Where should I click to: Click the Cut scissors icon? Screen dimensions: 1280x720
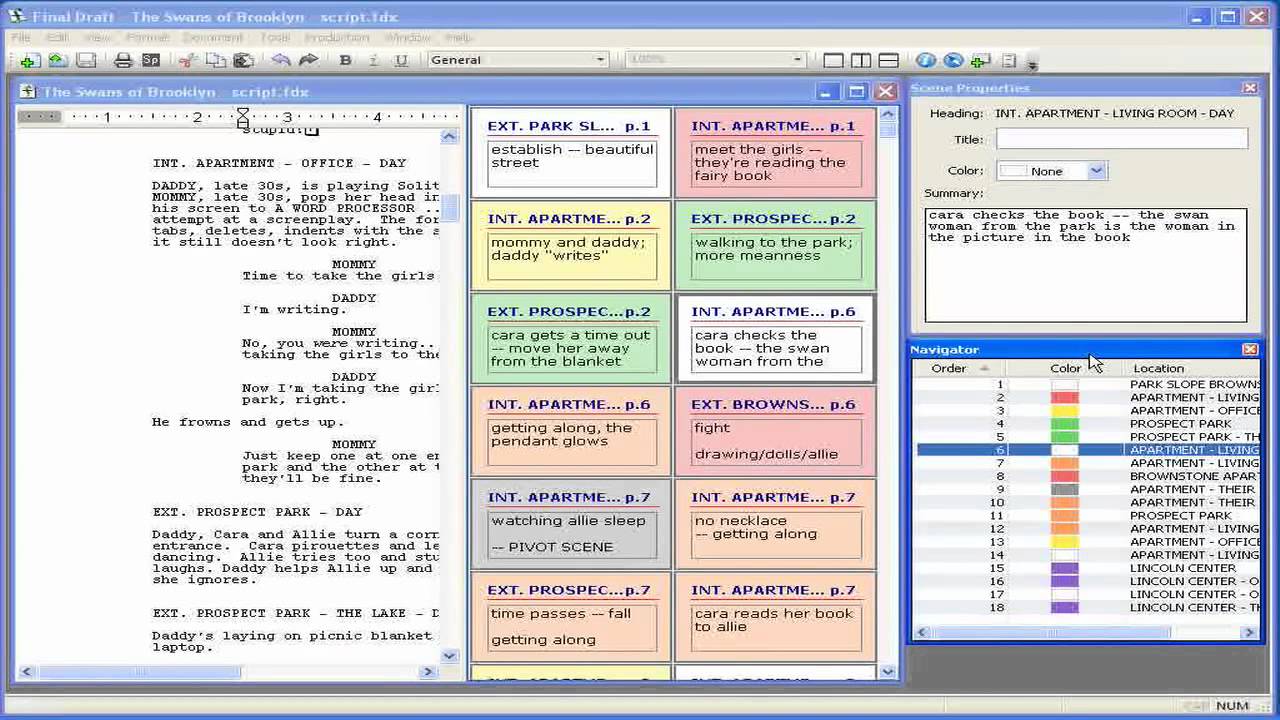[x=187, y=60]
